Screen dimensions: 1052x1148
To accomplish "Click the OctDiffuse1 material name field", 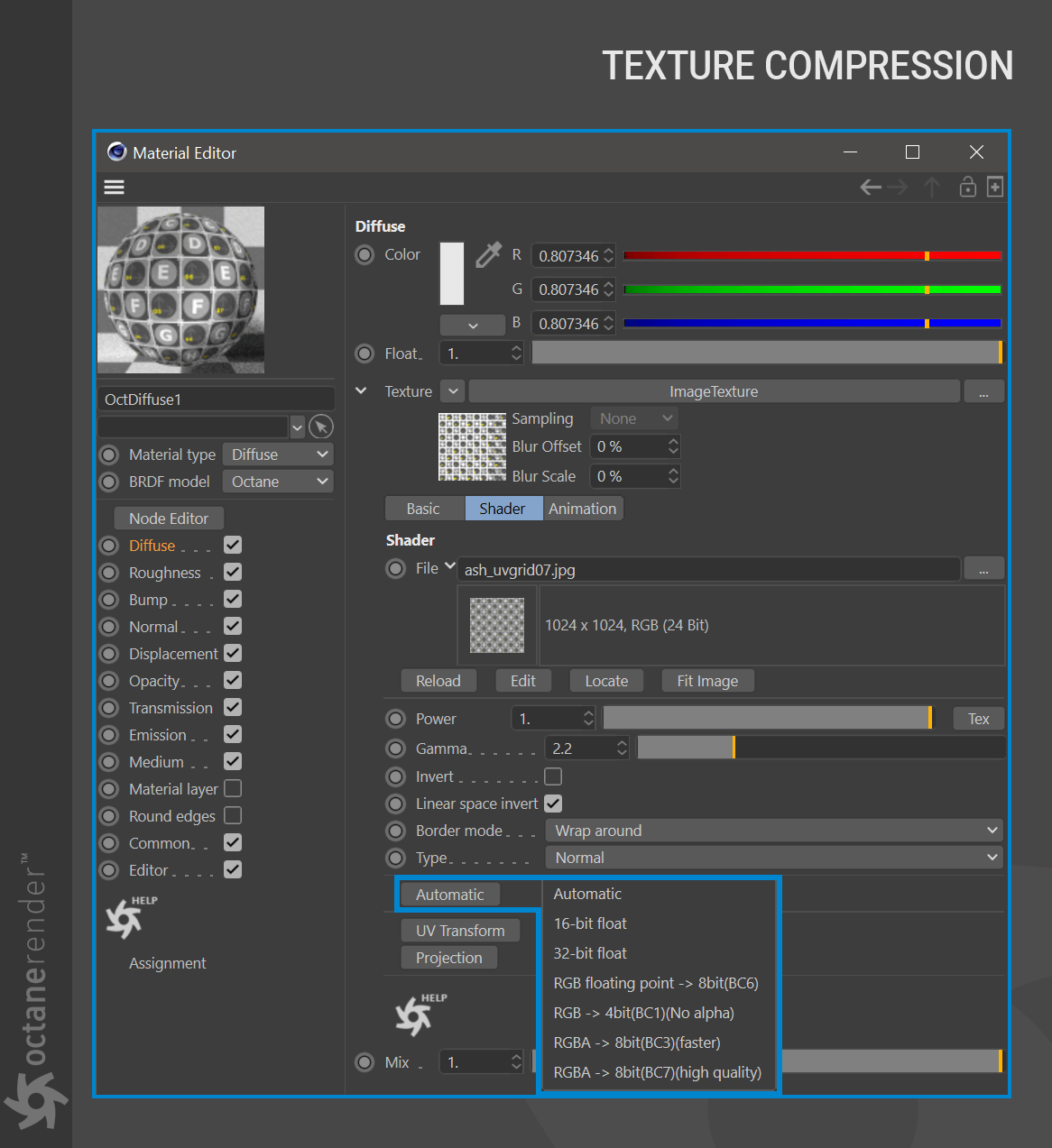I will [217, 400].
